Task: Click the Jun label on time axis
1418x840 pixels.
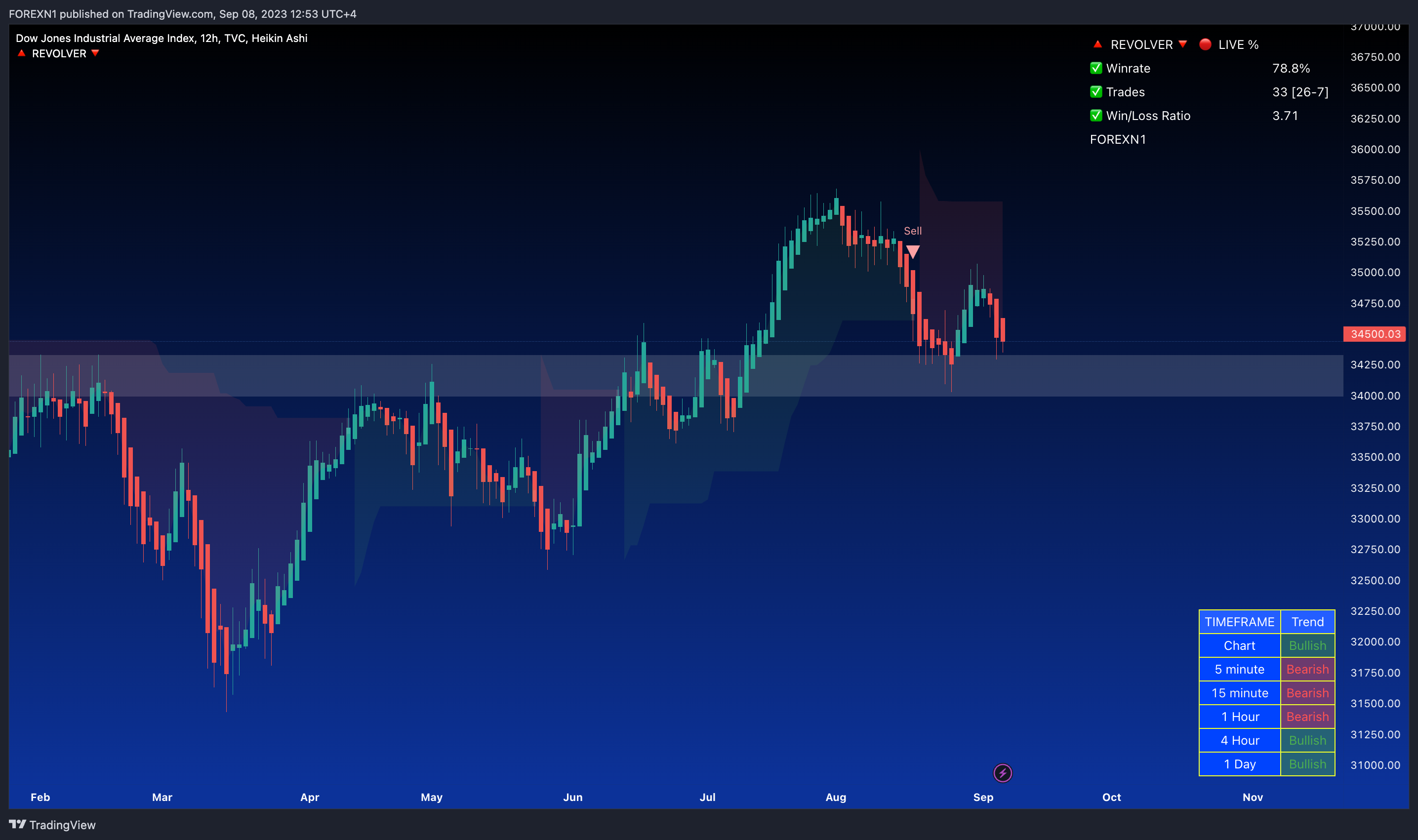Action: click(573, 797)
